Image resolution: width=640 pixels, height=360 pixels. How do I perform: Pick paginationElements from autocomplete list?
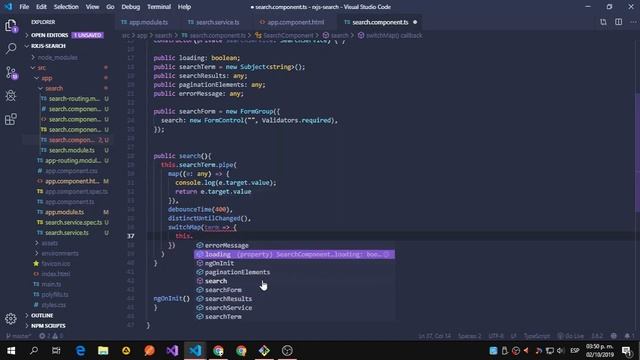(294, 272)
